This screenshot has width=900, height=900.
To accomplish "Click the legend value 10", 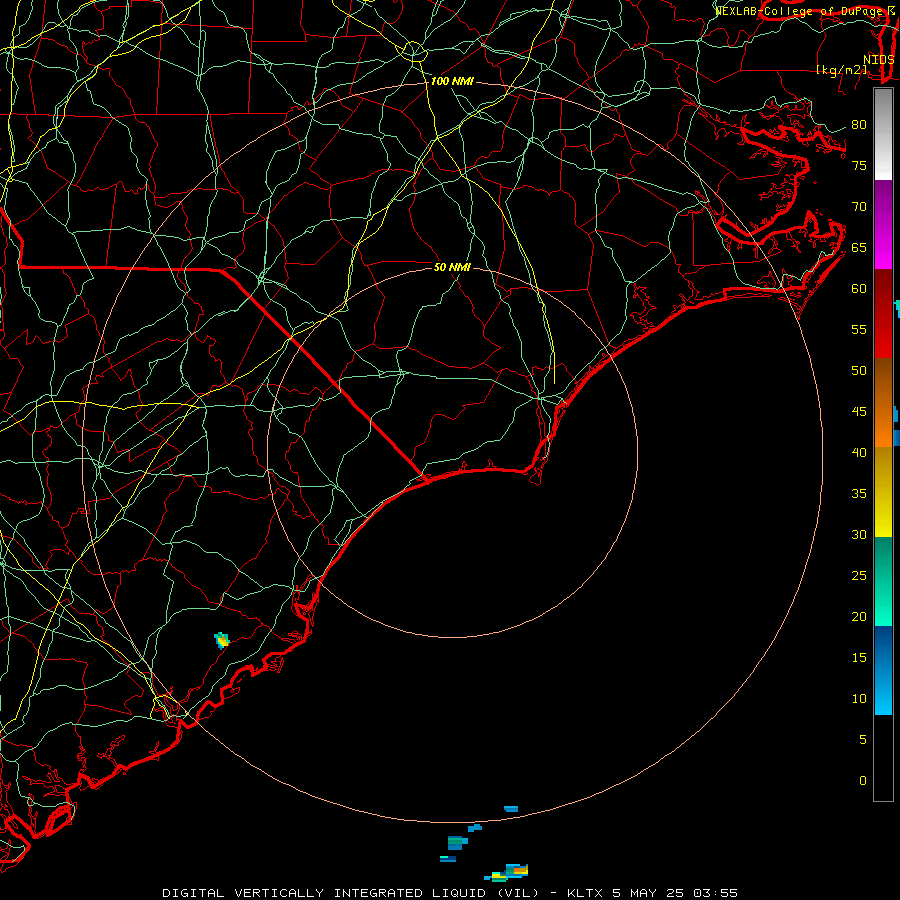I will tap(859, 699).
